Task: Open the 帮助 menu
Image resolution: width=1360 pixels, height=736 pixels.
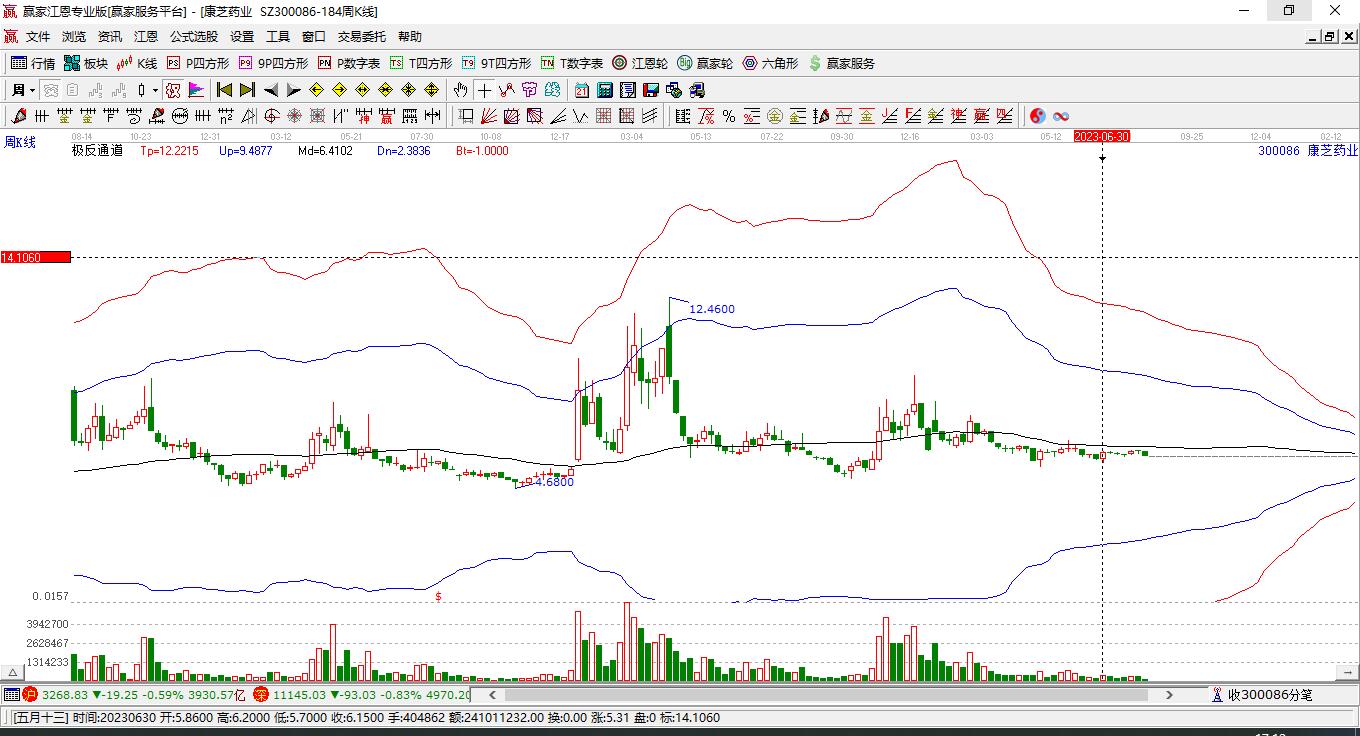Action: point(410,37)
